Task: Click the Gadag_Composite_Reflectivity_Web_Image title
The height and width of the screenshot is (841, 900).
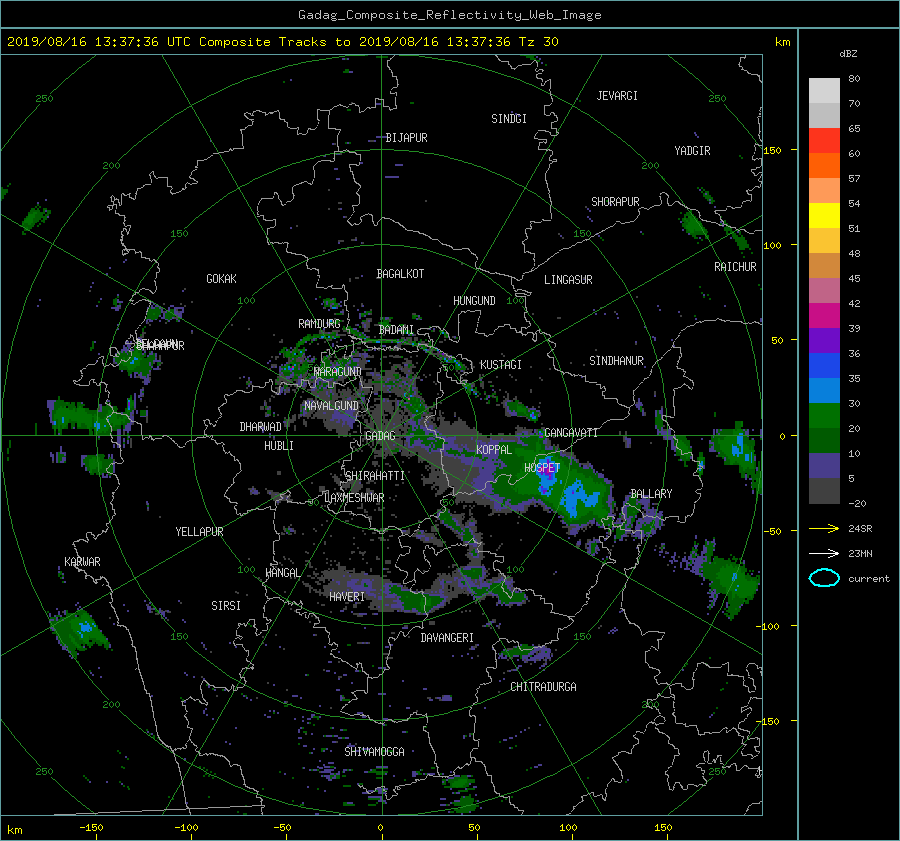Action: [449, 15]
